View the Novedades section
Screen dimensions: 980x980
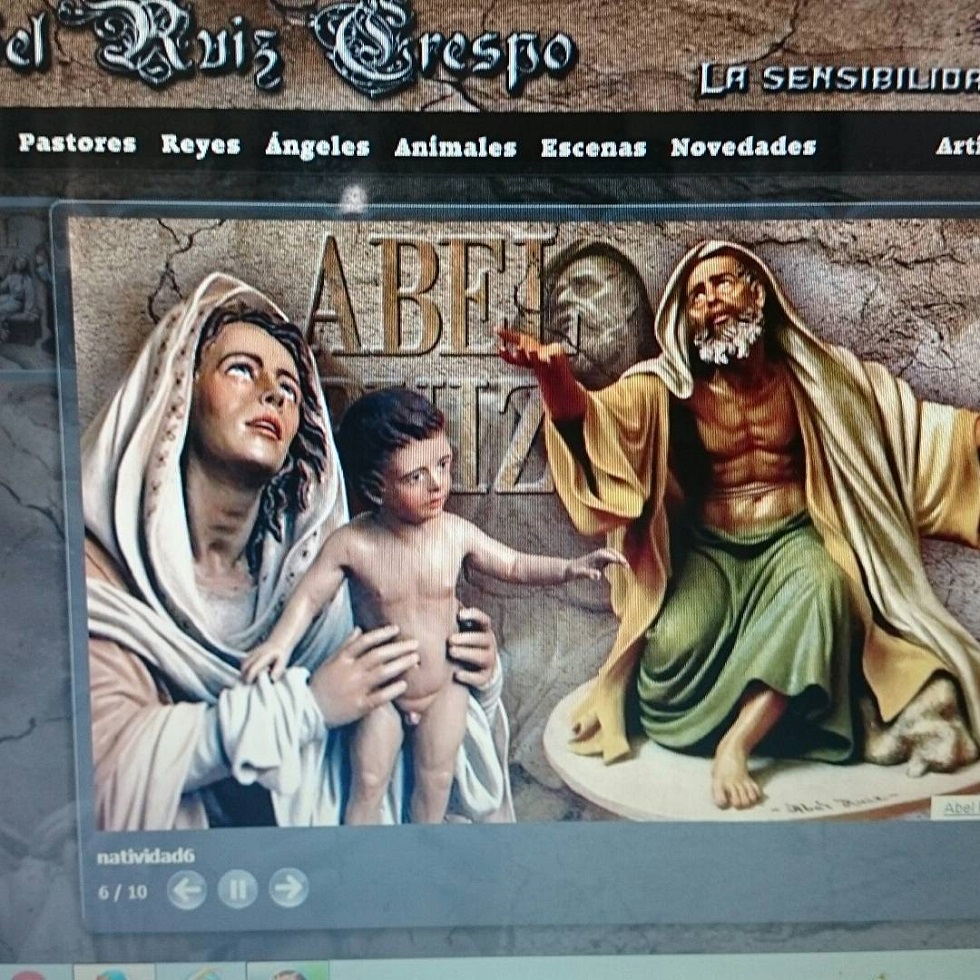tap(743, 148)
